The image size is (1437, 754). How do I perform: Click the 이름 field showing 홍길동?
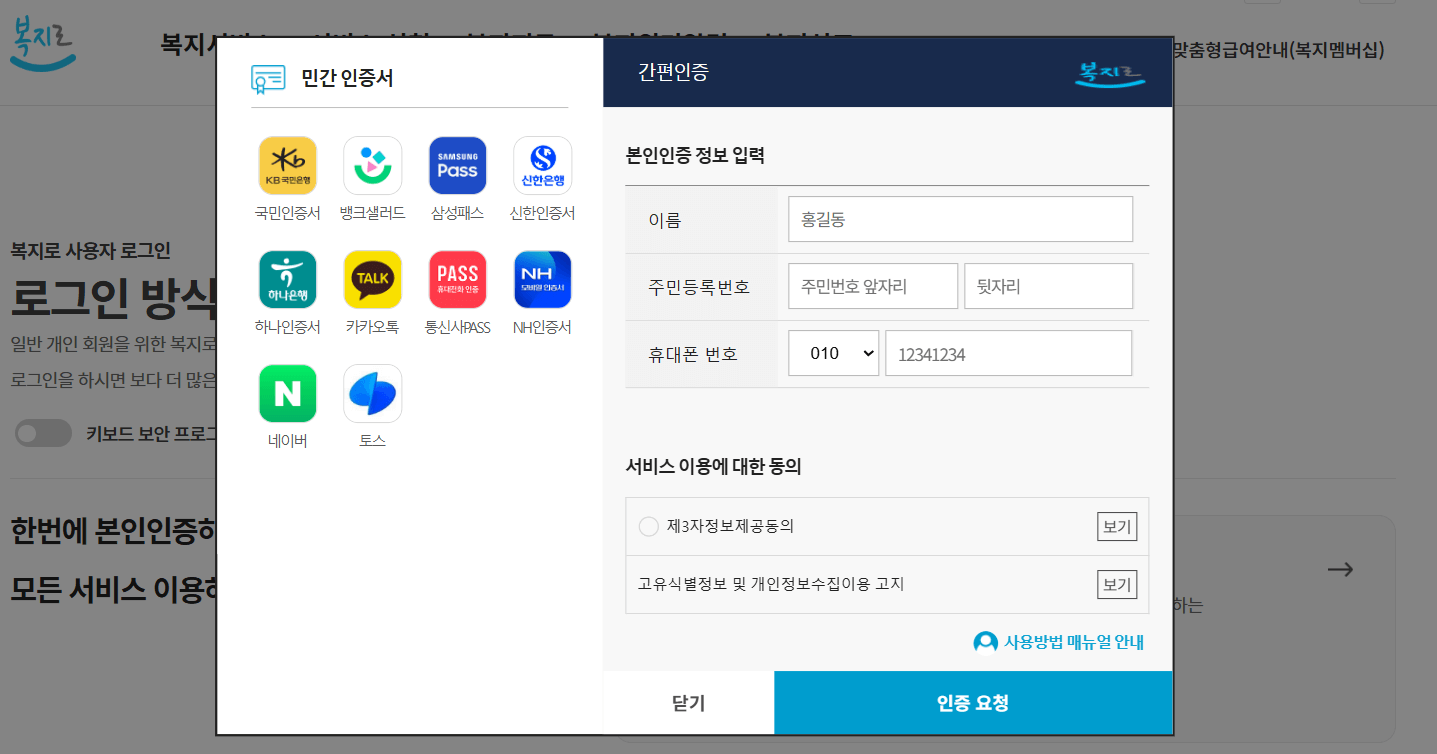coord(959,218)
